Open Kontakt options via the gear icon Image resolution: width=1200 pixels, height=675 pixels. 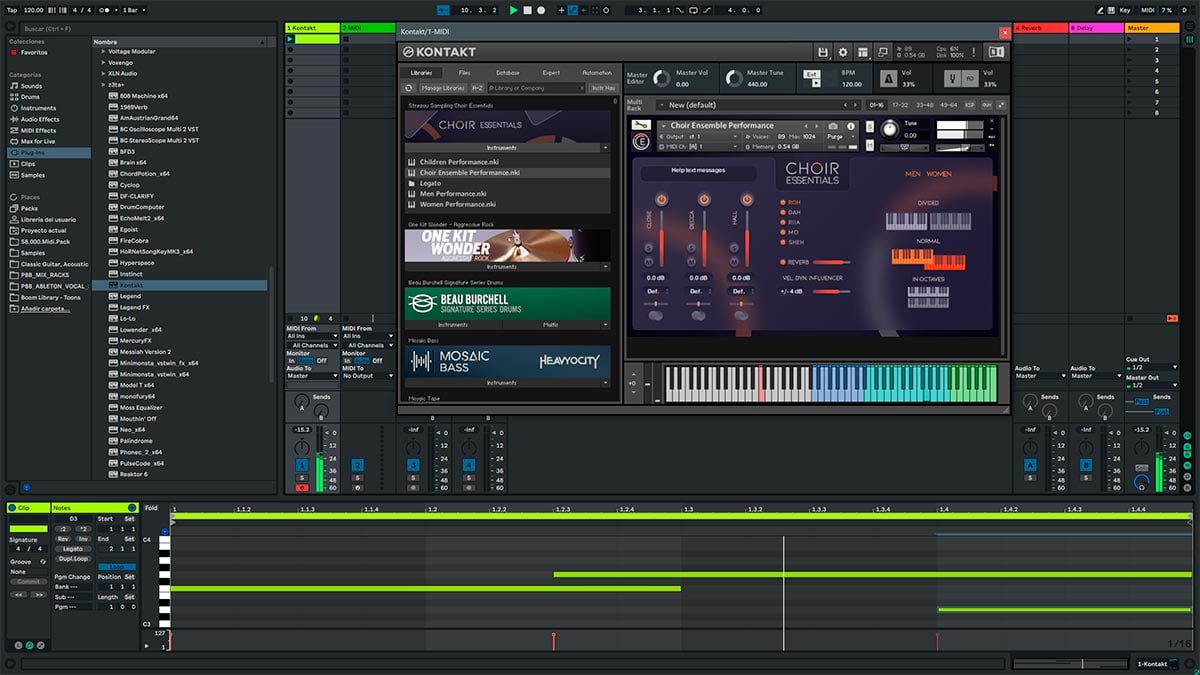pyautogui.click(x=843, y=52)
